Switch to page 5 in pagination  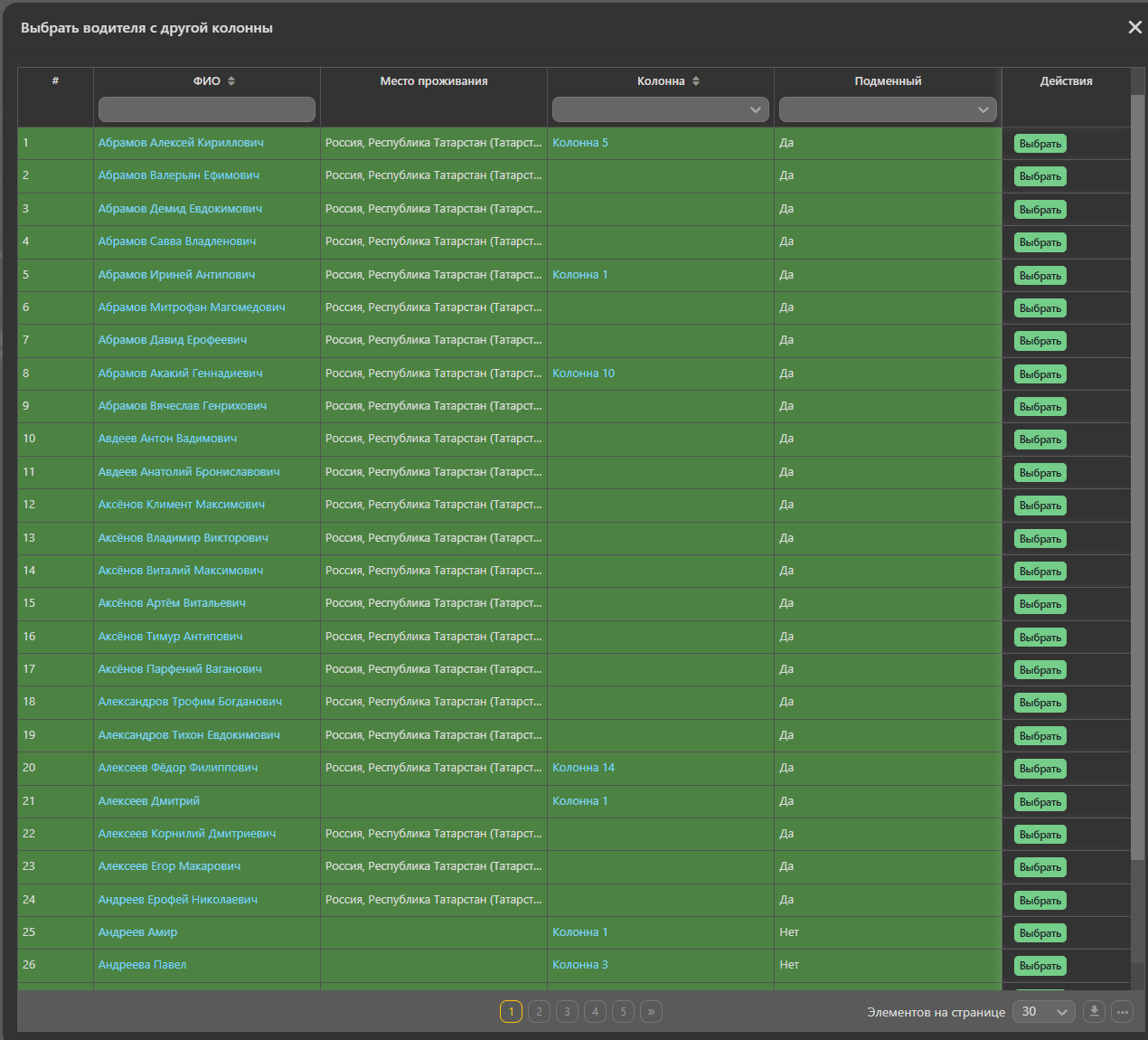point(623,1011)
